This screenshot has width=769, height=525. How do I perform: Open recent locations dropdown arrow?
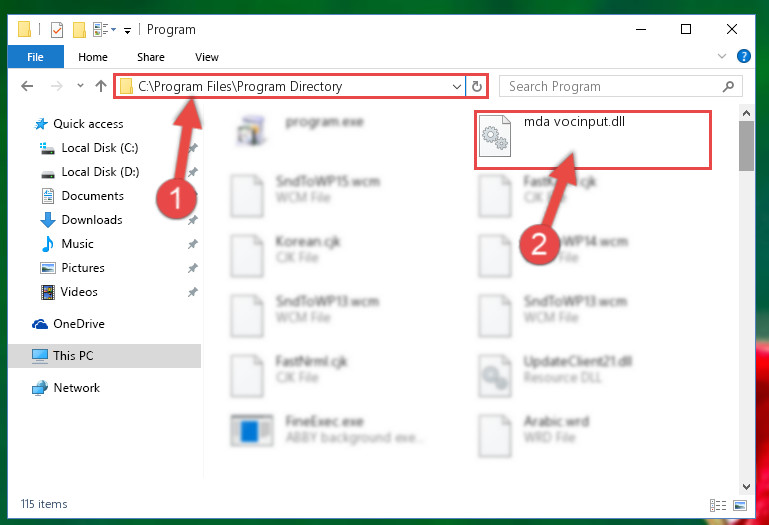coord(80,86)
